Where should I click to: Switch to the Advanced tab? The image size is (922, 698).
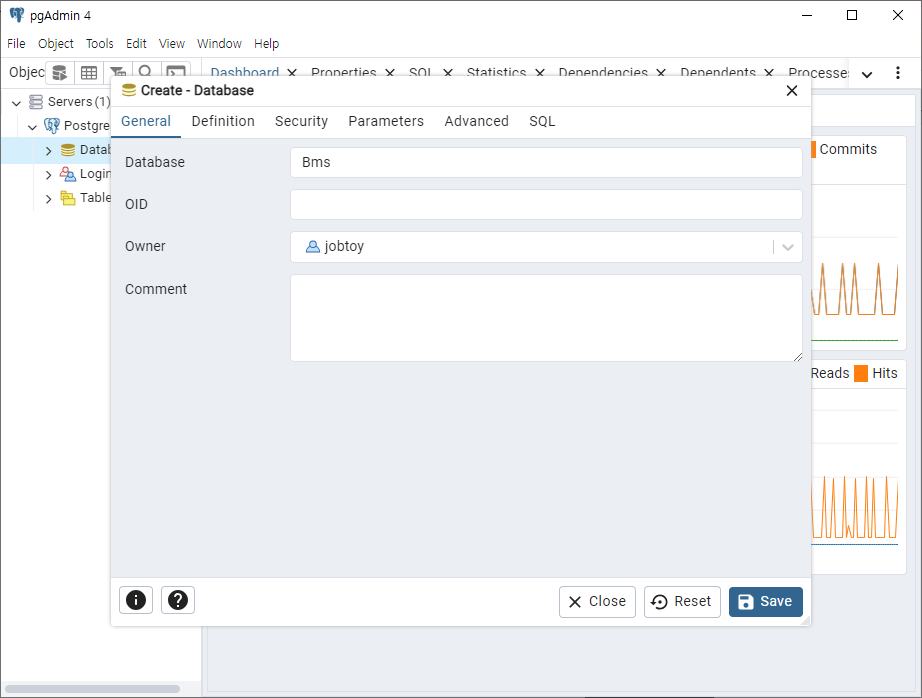tap(476, 121)
